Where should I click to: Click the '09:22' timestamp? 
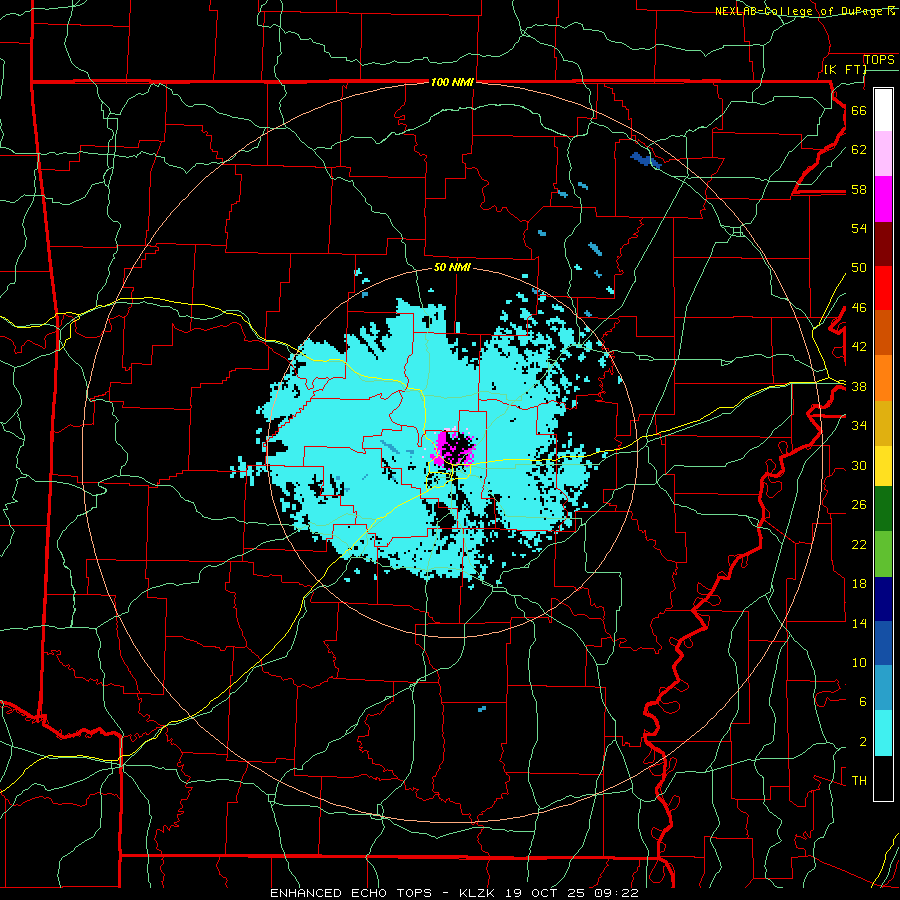[614, 893]
